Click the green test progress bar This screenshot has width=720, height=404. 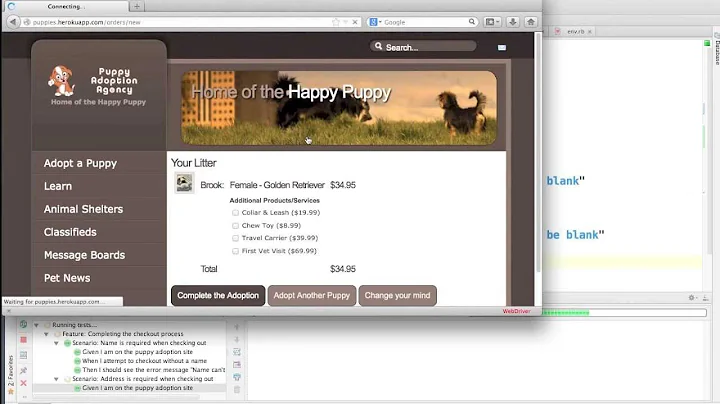[x=566, y=313]
